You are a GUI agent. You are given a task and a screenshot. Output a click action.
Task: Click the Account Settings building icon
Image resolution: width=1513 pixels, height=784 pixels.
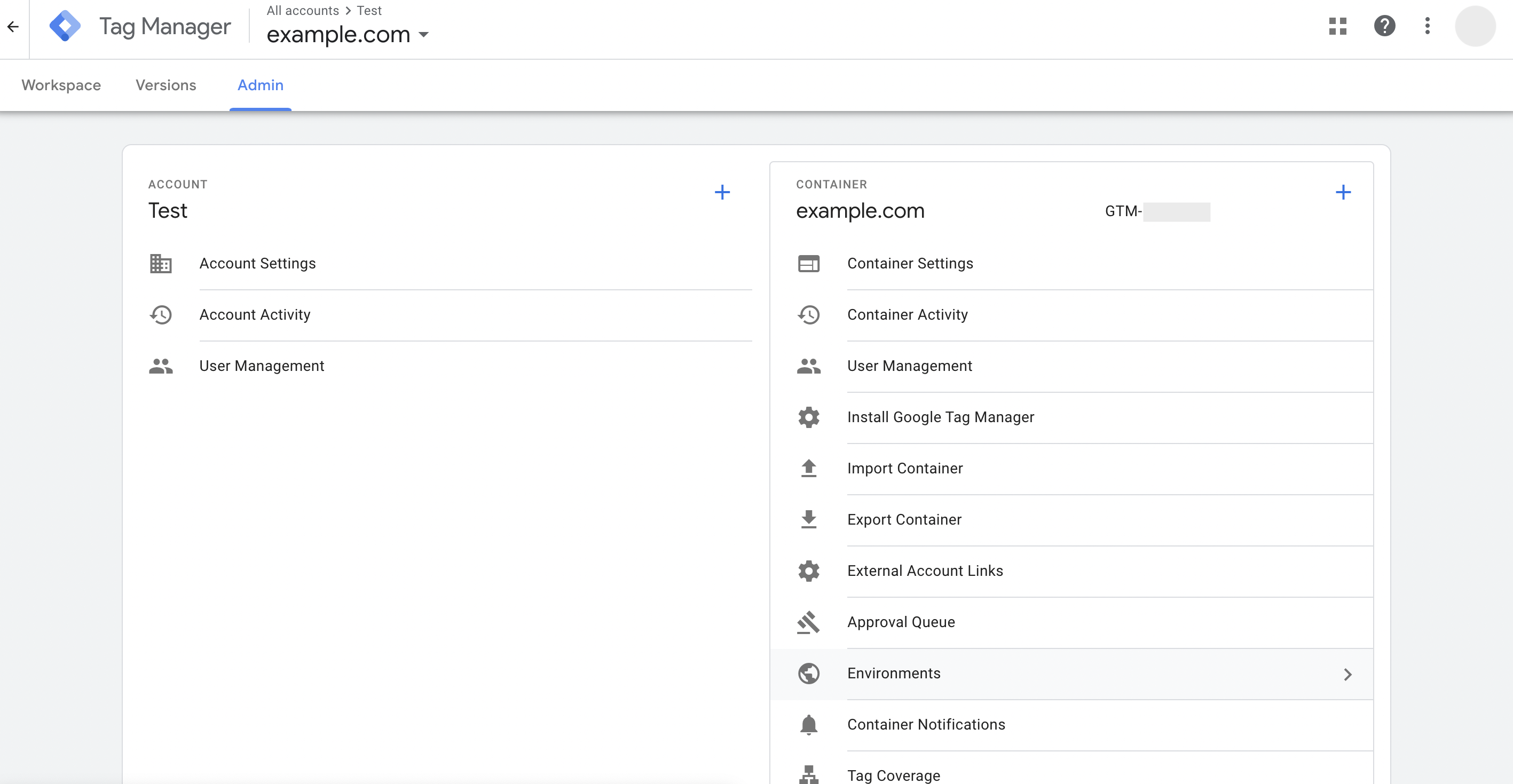[160, 264]
